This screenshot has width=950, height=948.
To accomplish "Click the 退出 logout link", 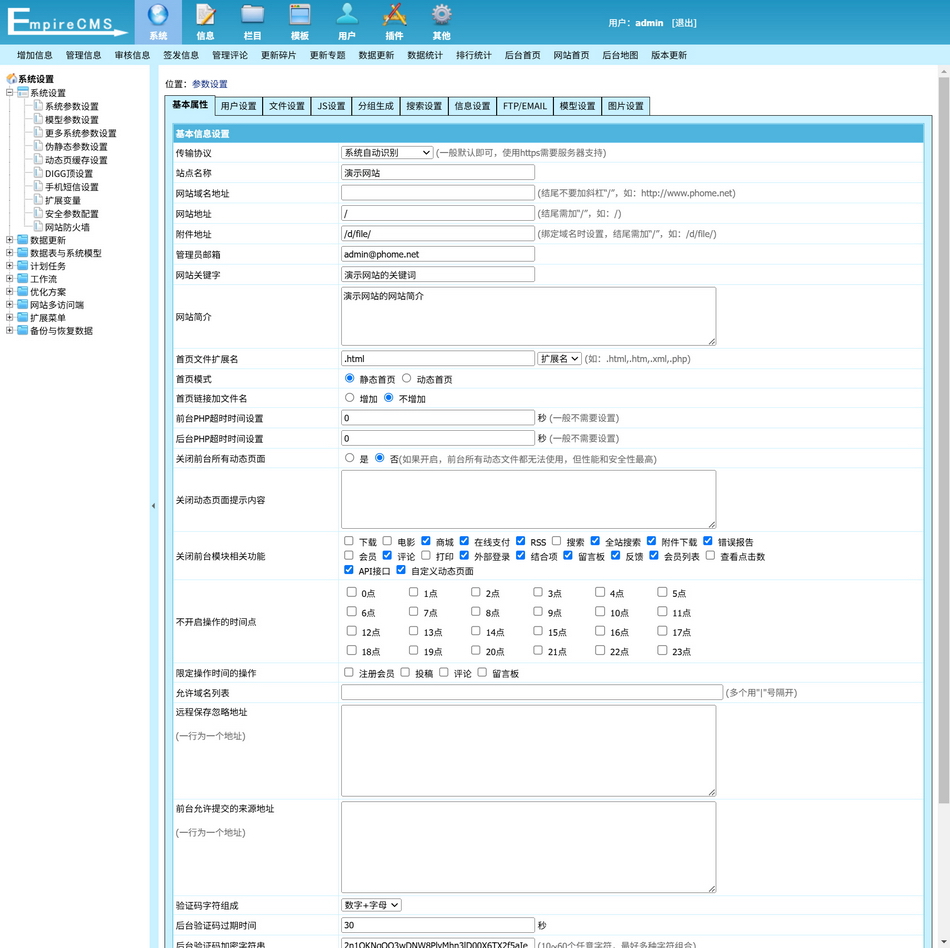I will [684, 23].
